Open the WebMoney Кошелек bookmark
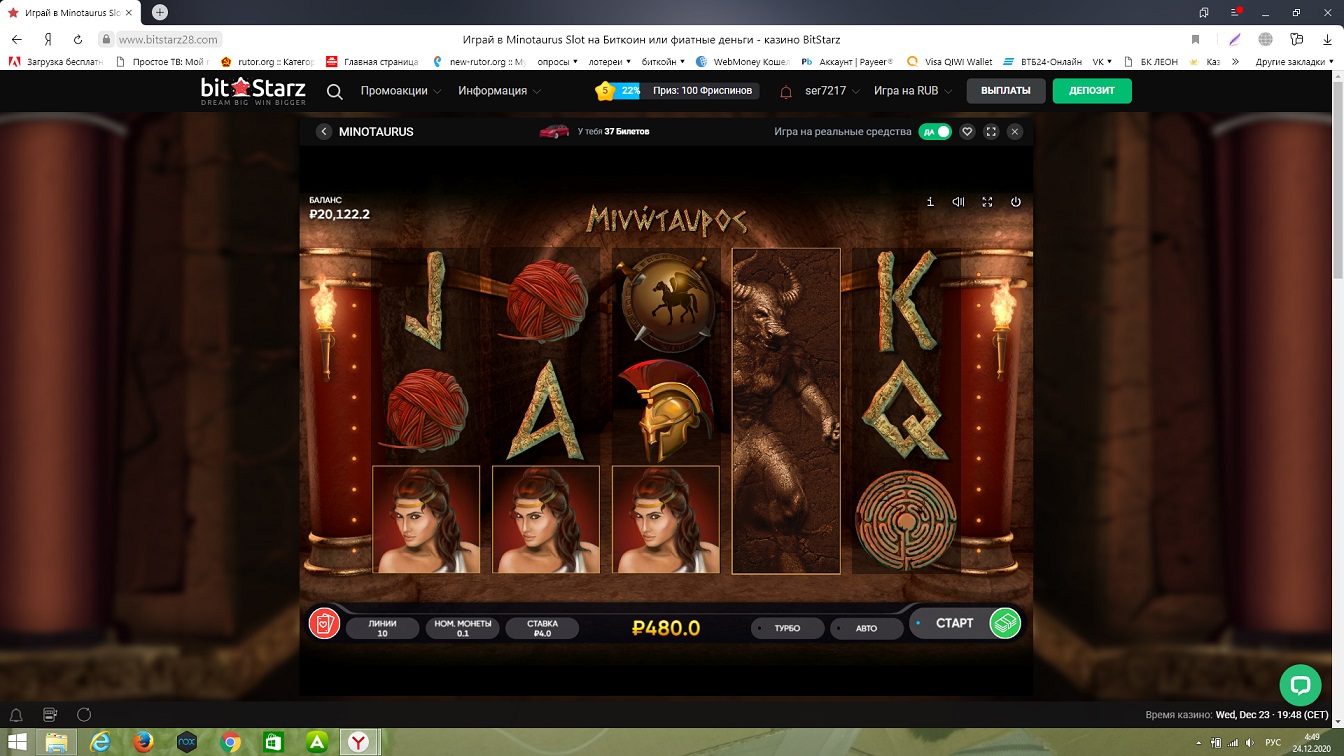The height and width of the screenshot is (756, 1344). (x=745, y=61)
